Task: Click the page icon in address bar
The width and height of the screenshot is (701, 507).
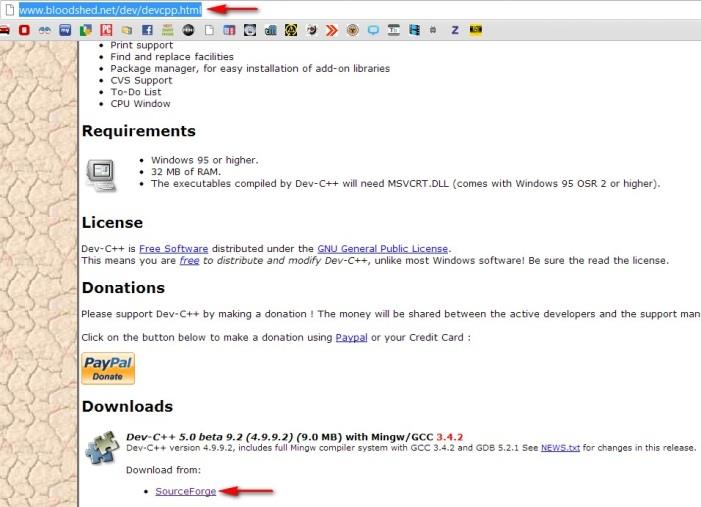Action: [9, 9]
